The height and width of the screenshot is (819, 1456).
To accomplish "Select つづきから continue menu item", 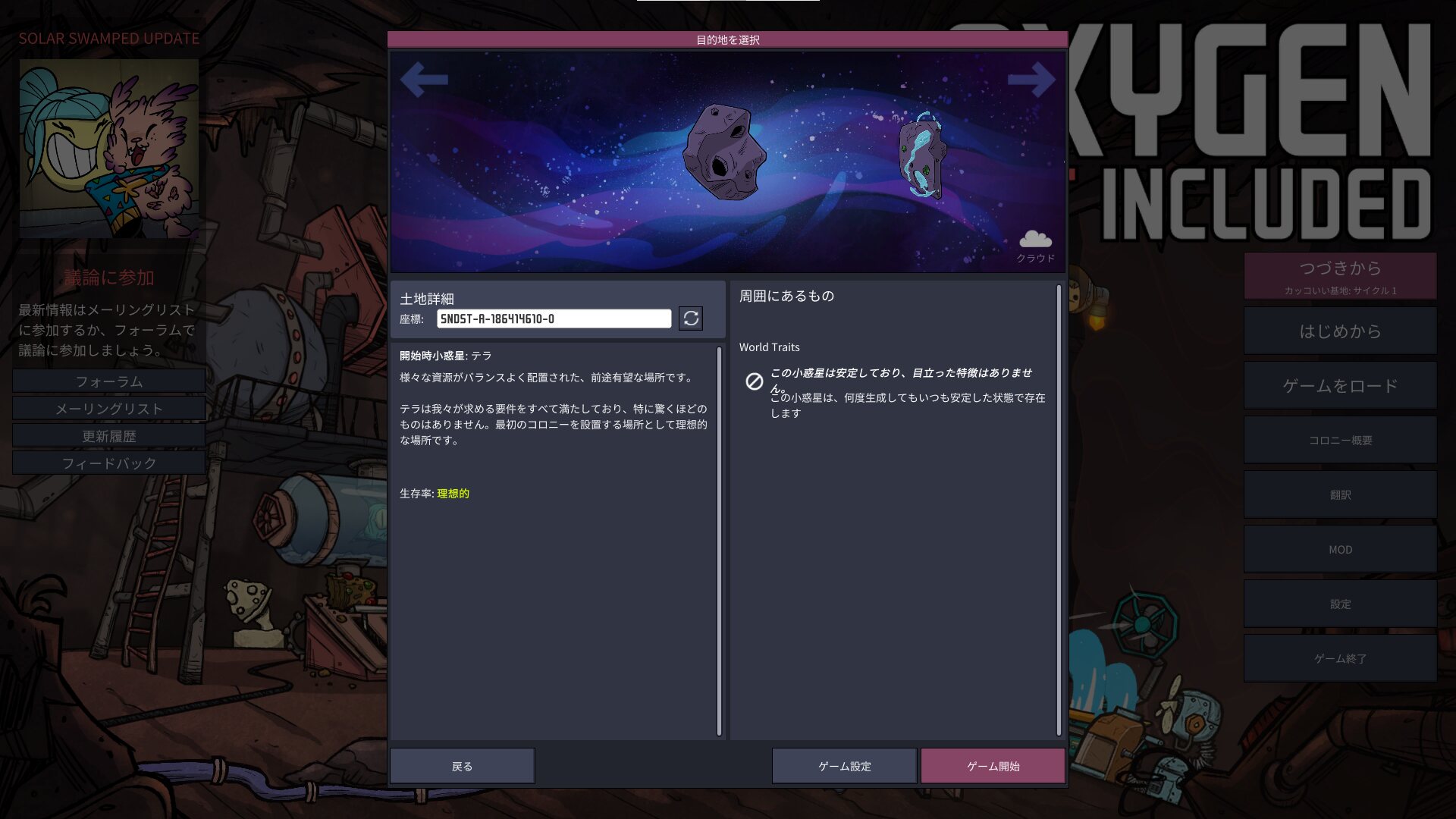I will pos(1340,276).
